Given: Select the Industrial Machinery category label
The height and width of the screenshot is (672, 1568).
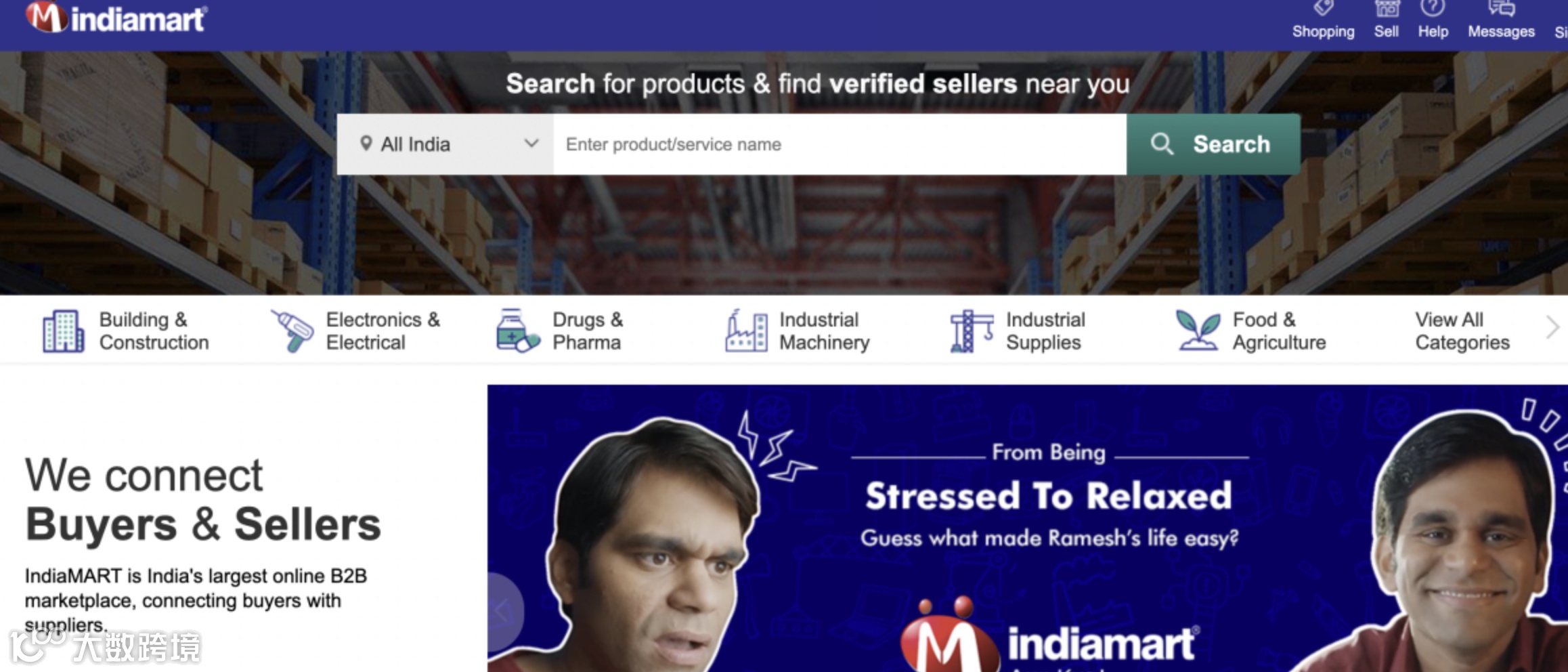Looking at the screenshot, I should 824,331.
